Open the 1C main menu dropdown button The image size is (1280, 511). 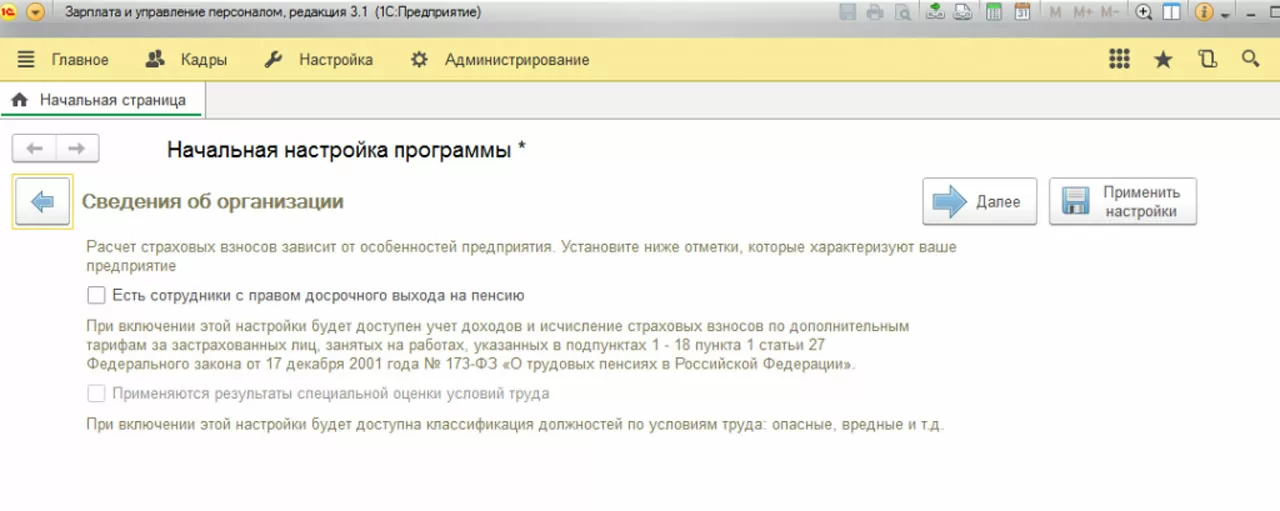point(36,13)
